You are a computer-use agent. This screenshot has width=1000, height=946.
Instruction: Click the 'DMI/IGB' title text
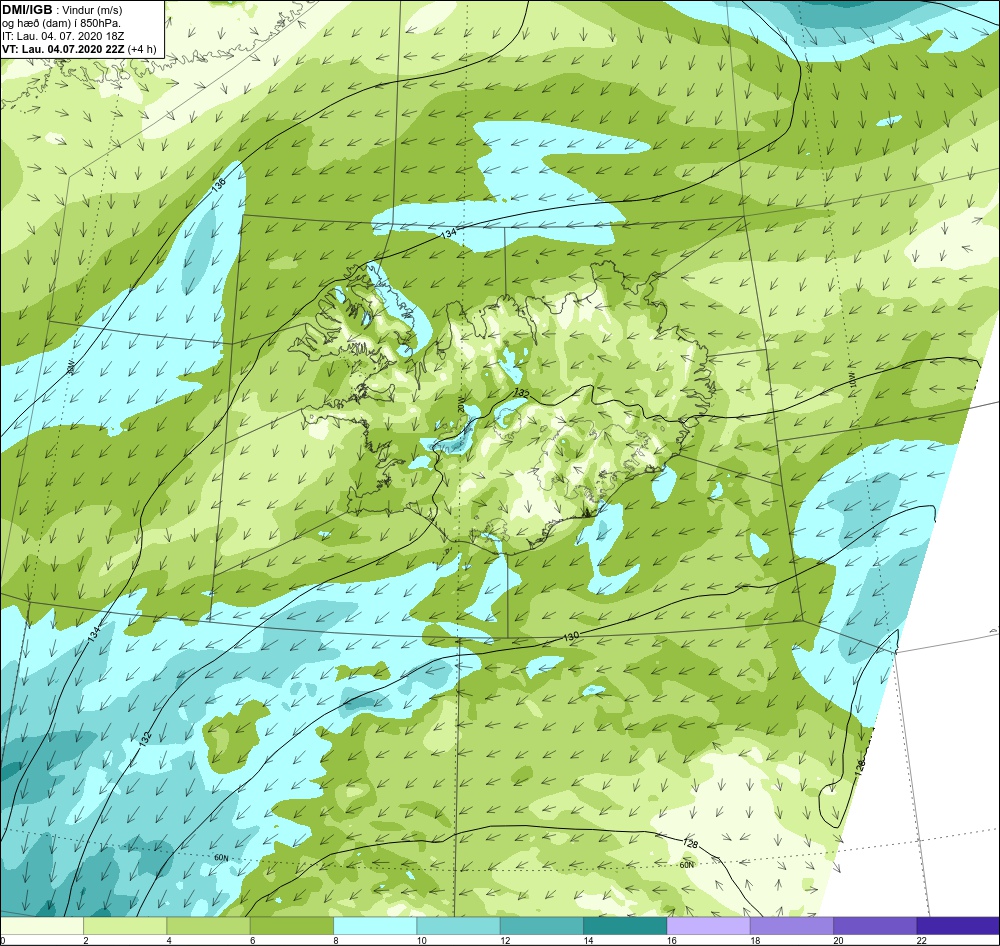pyautogui.click(x=27, y=10)
